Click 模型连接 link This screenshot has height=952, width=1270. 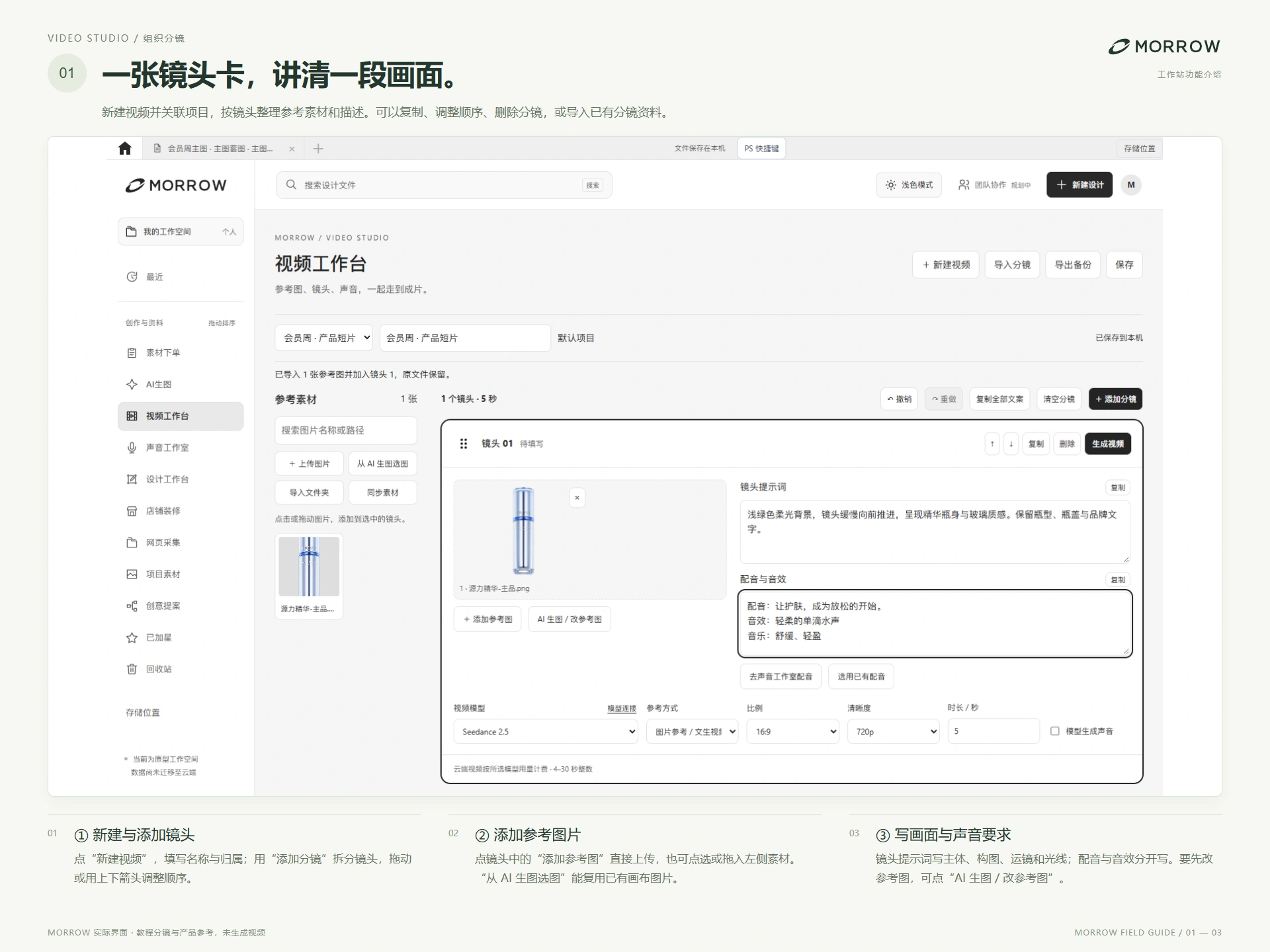(x=622, y=709)
